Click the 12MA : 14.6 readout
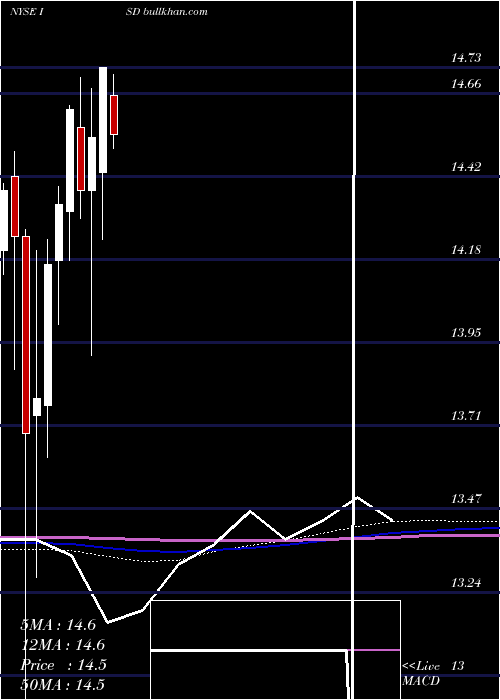The height and width of the screenshot is (700, 500). [x=63, y=645]
